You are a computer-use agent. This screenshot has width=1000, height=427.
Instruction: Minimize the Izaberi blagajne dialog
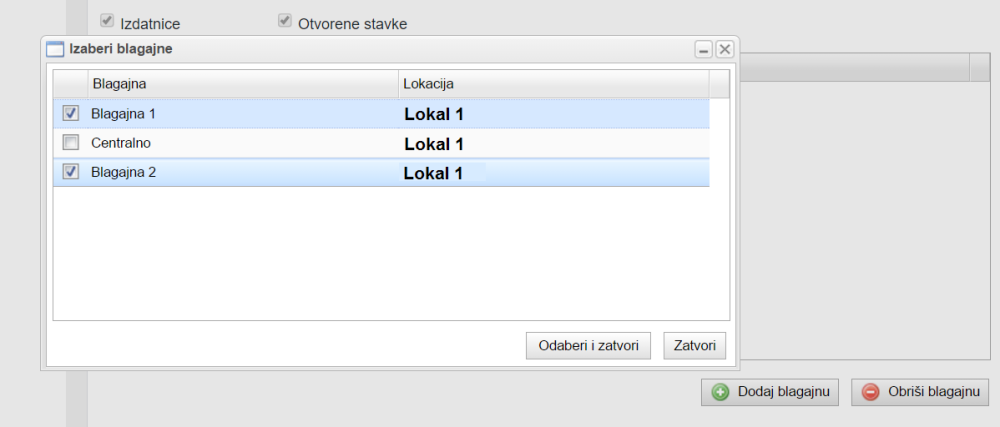point(704,49)
